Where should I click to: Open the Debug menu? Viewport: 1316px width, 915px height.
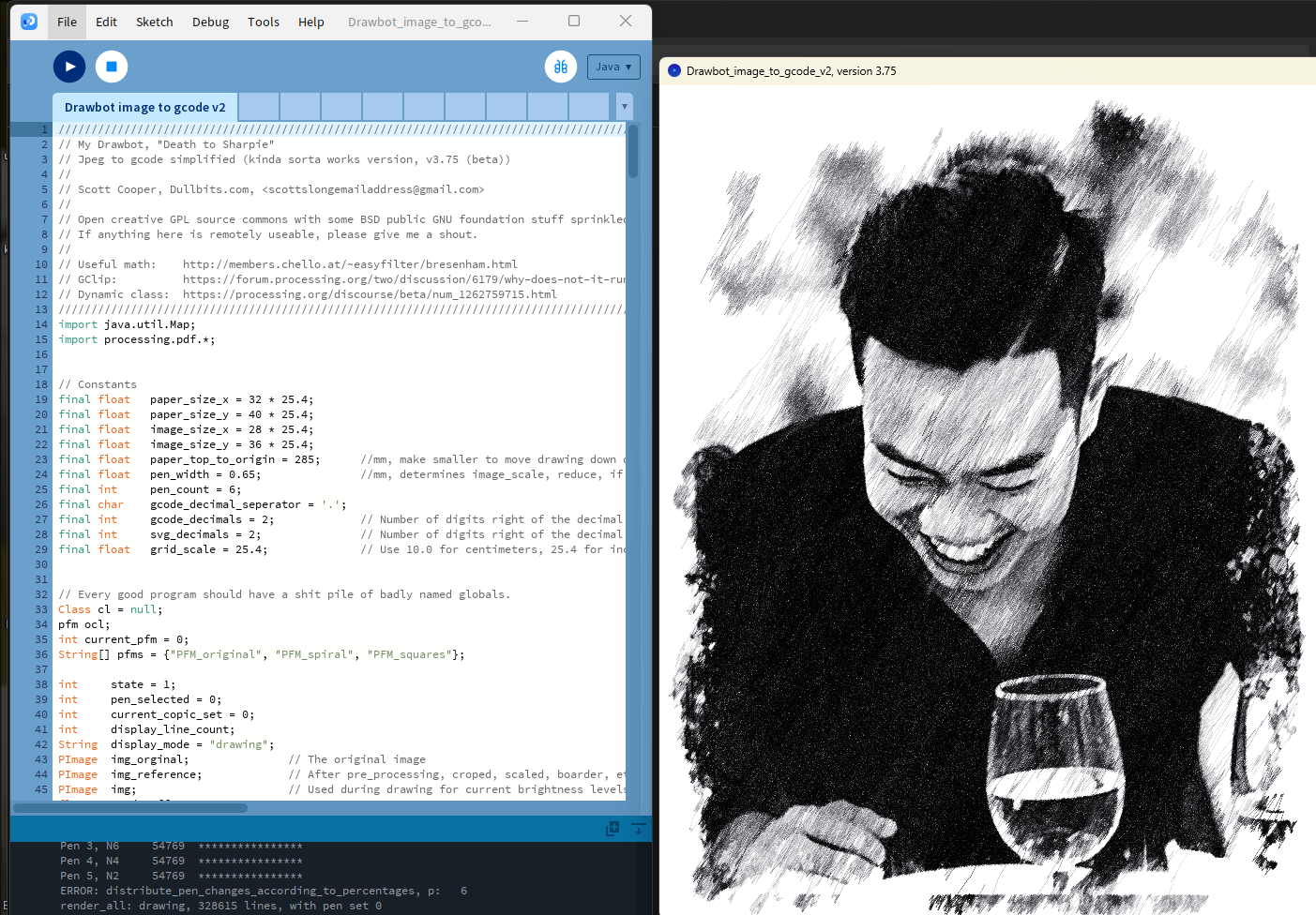210,22
